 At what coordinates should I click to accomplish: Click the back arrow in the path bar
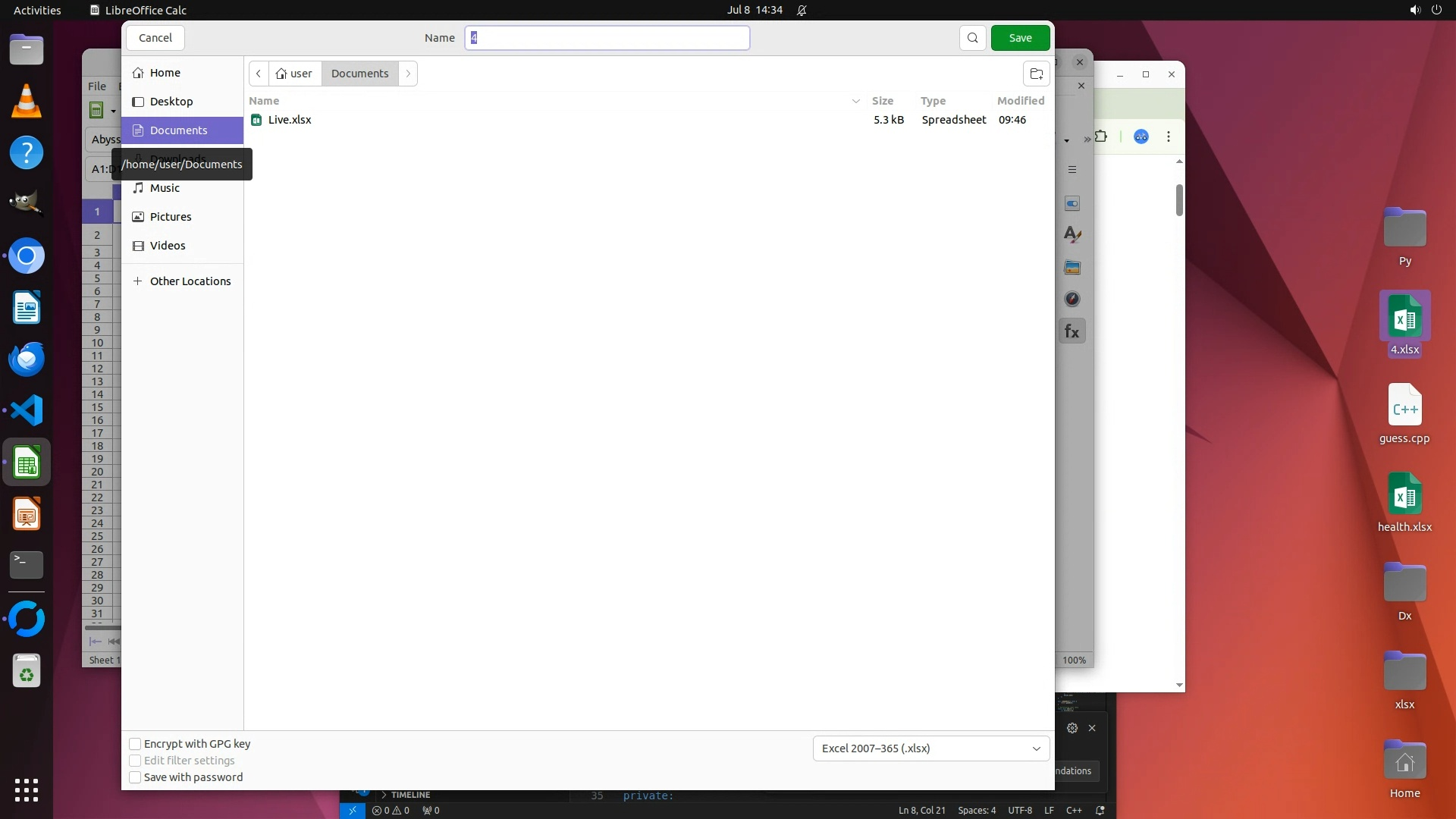coord(259,74)
